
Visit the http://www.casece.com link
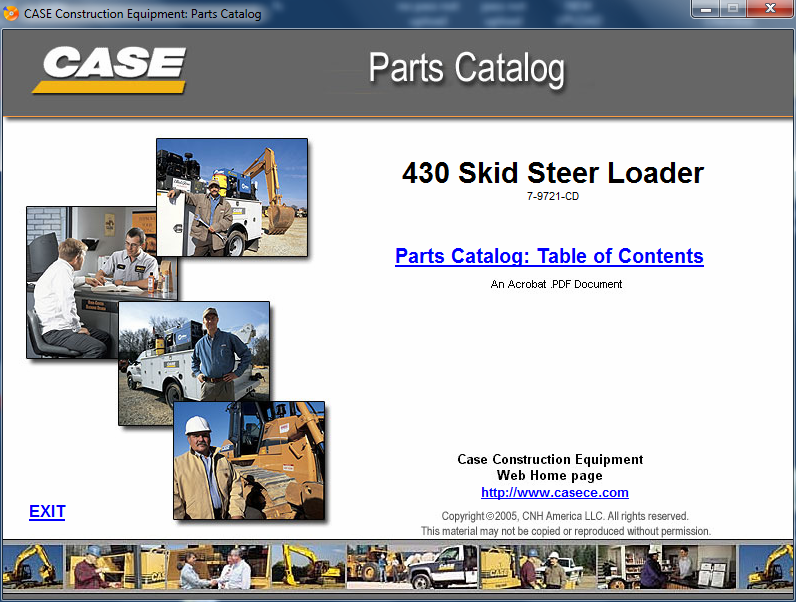pyautogui.click(x=555, y=492)
